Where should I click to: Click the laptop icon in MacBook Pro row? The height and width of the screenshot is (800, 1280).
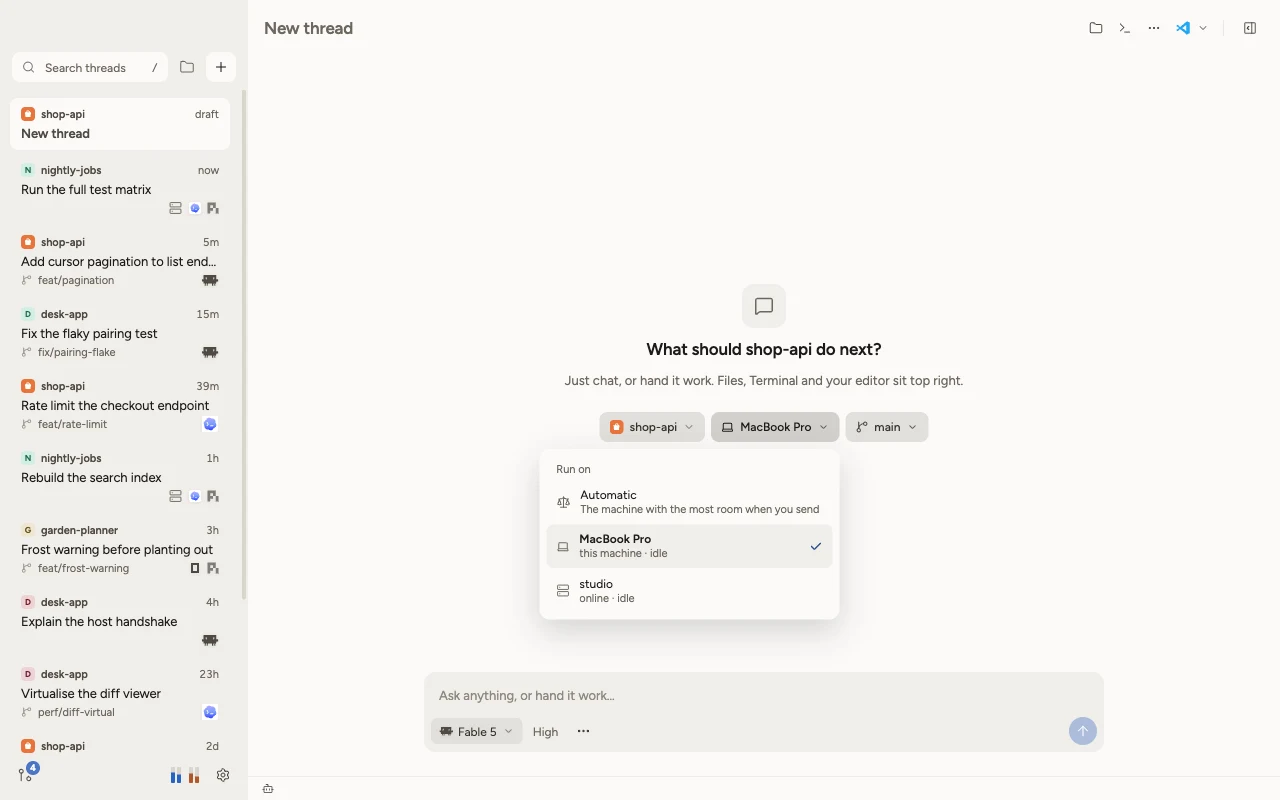pos(563,546)
